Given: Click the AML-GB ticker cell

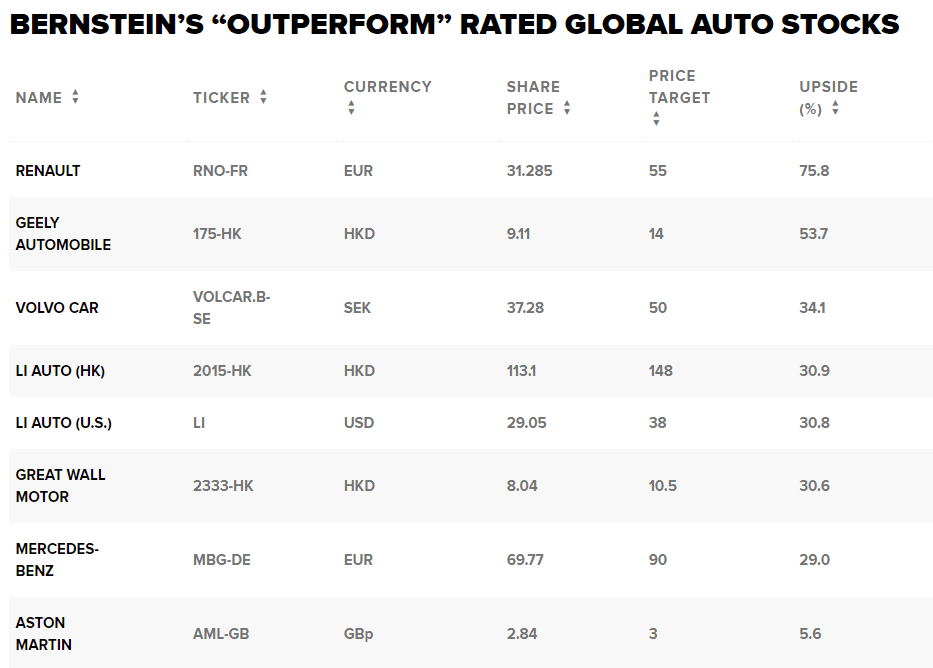Looking at the screenshot, I should [x=221, y=633].
